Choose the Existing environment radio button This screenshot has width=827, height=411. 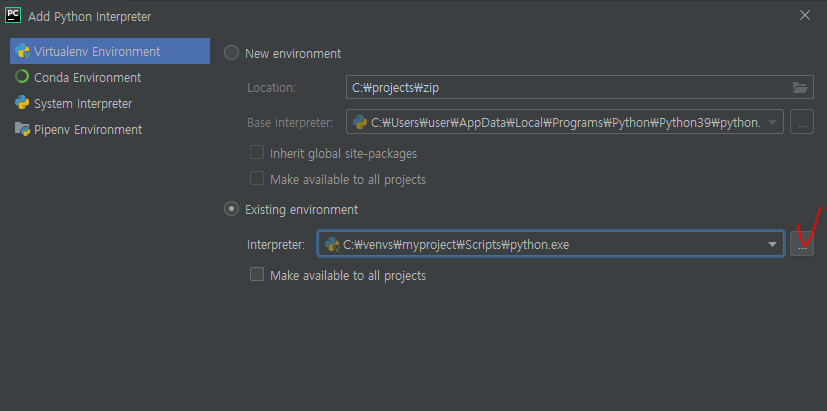tap(232, 209)
